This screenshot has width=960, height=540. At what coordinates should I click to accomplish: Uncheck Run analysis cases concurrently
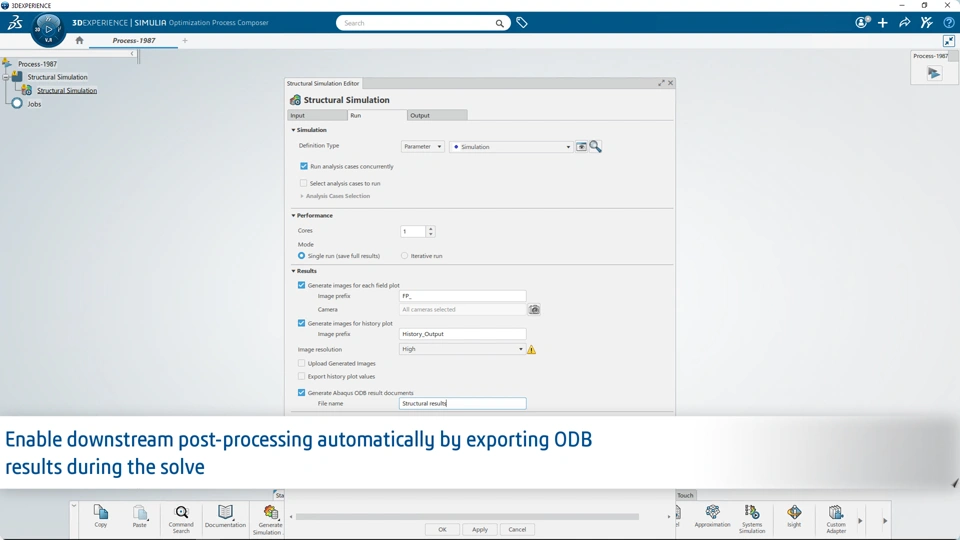(x=304, y=166)
